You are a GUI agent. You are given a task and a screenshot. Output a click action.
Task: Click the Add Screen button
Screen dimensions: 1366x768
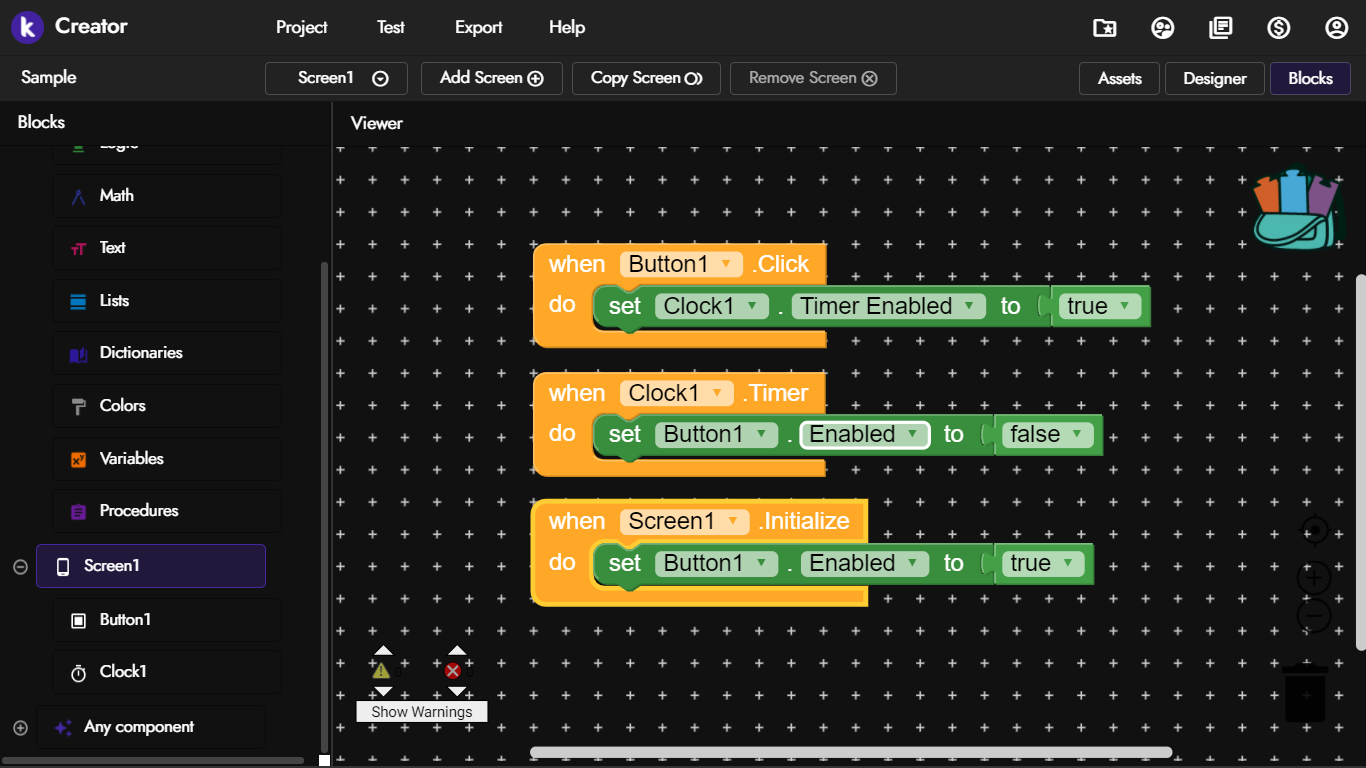click(491, 78)
